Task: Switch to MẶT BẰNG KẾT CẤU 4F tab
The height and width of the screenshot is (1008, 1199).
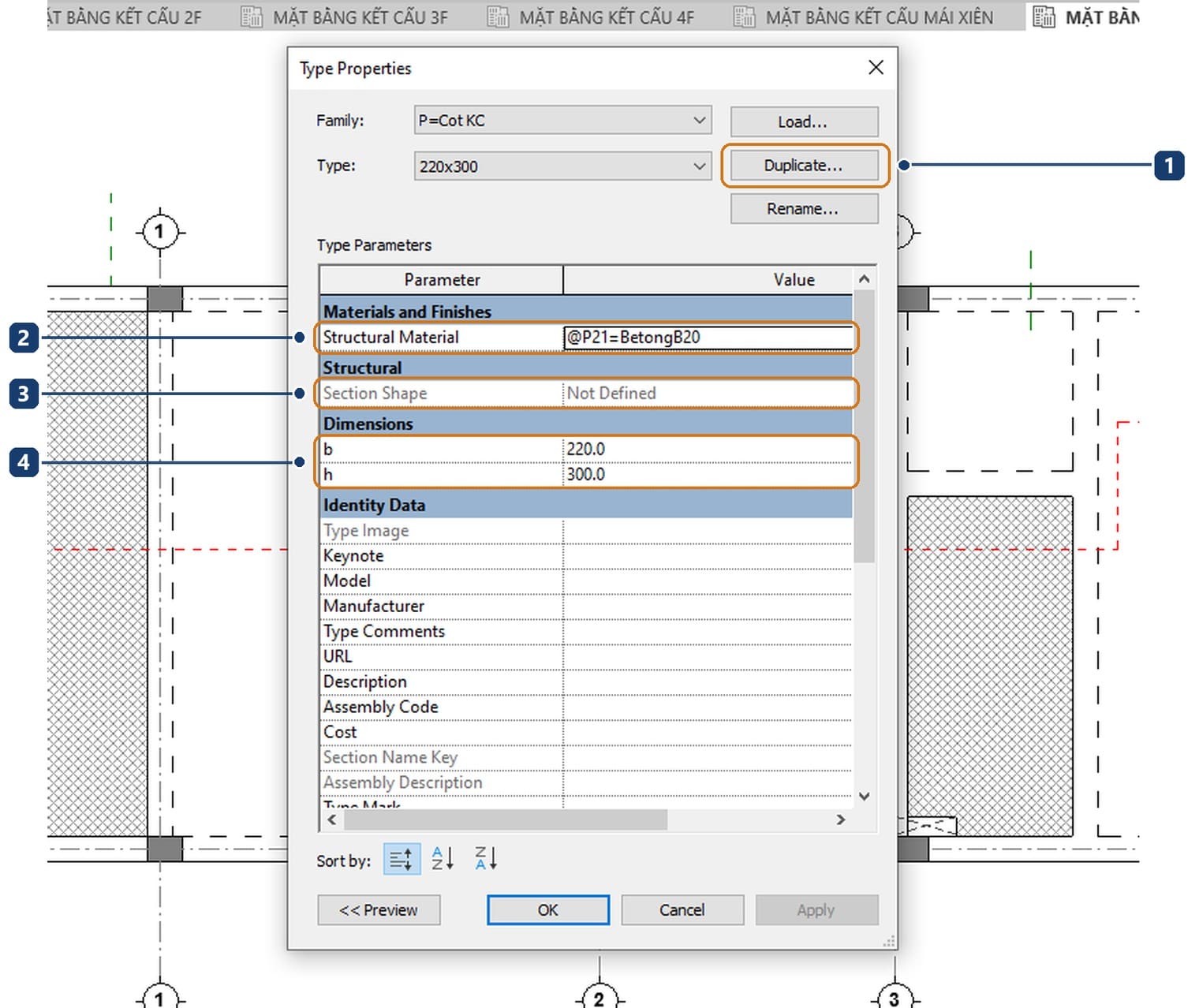Action: coord(592,17)
